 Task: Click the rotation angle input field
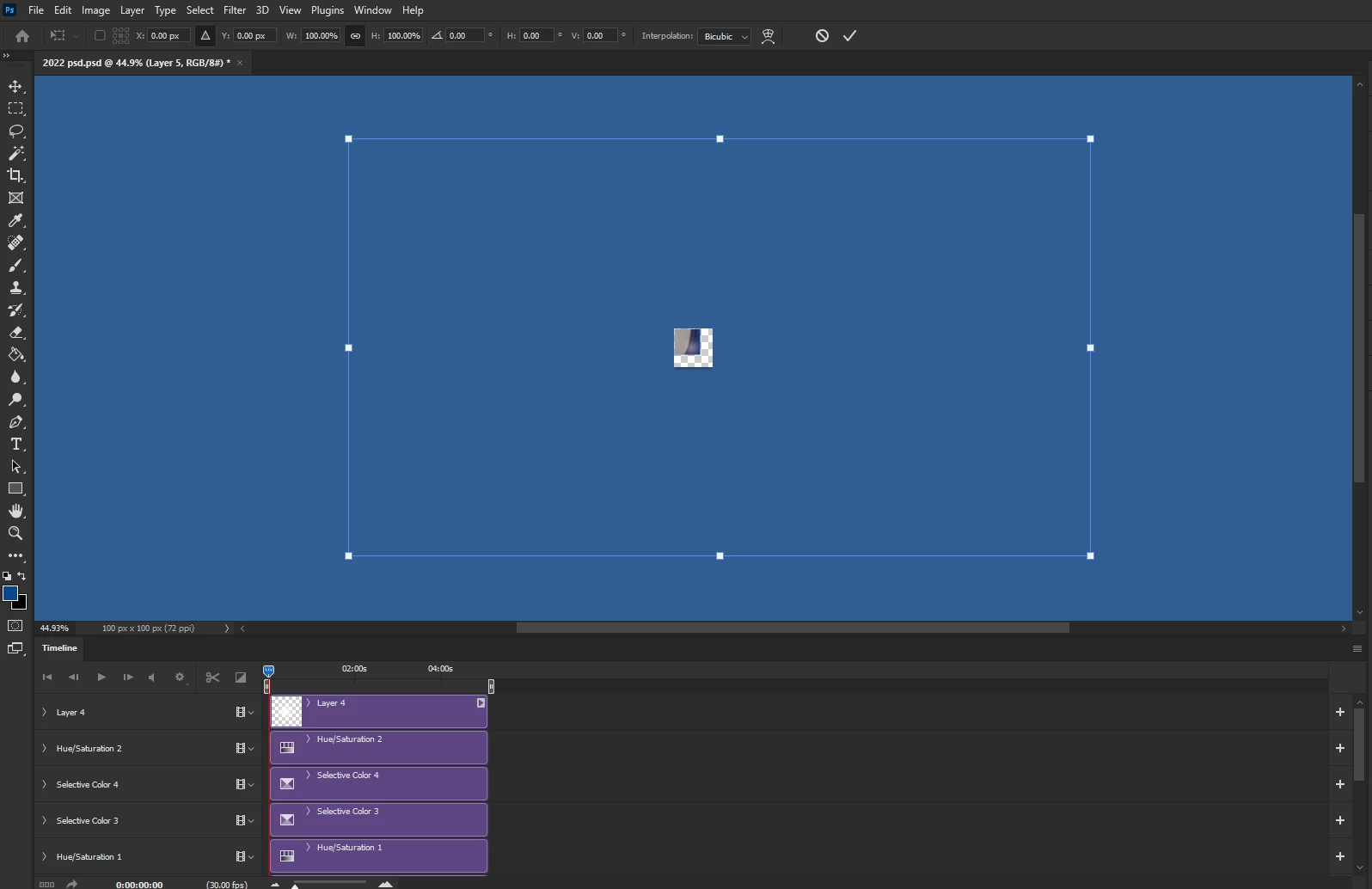point(464,36)
